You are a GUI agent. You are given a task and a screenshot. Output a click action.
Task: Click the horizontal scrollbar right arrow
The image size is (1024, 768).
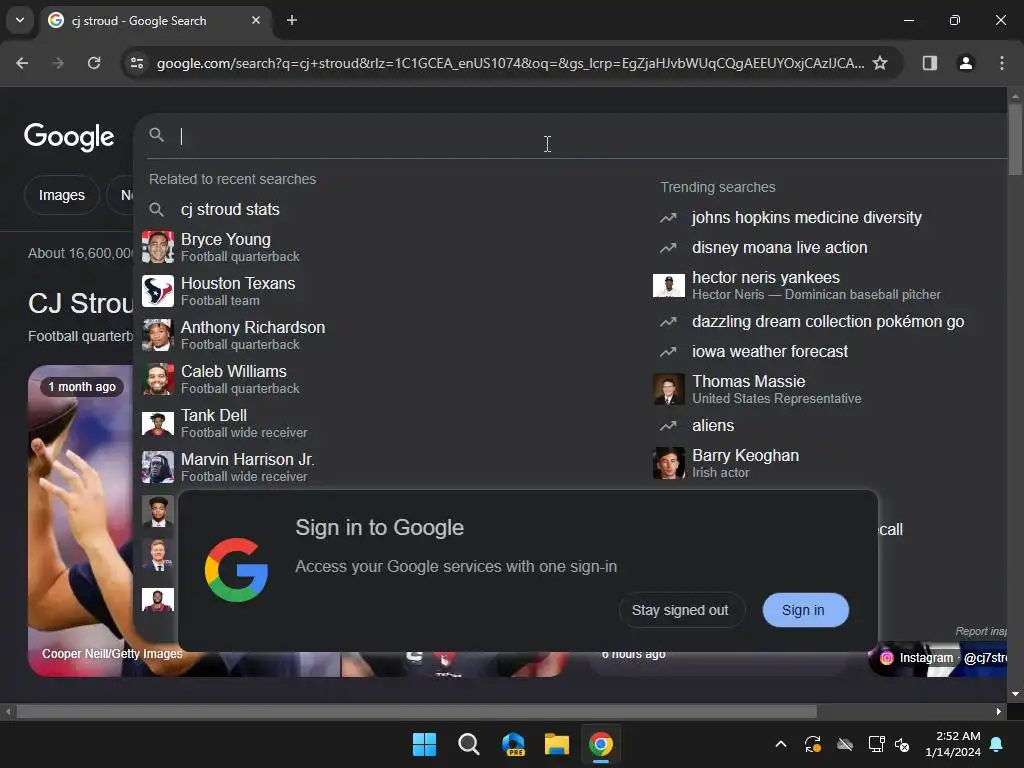999,711
